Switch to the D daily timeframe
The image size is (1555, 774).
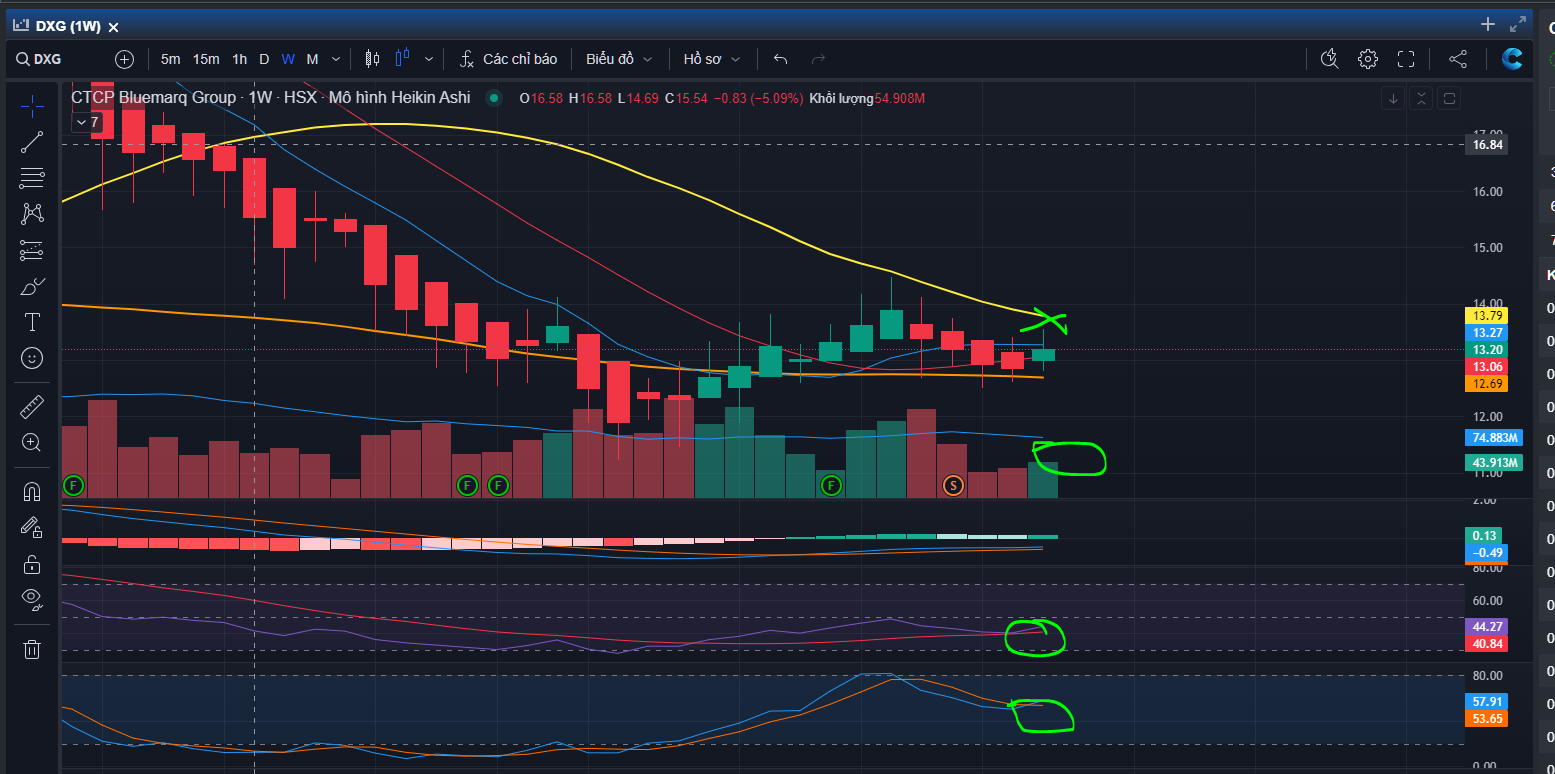point(264,59)
